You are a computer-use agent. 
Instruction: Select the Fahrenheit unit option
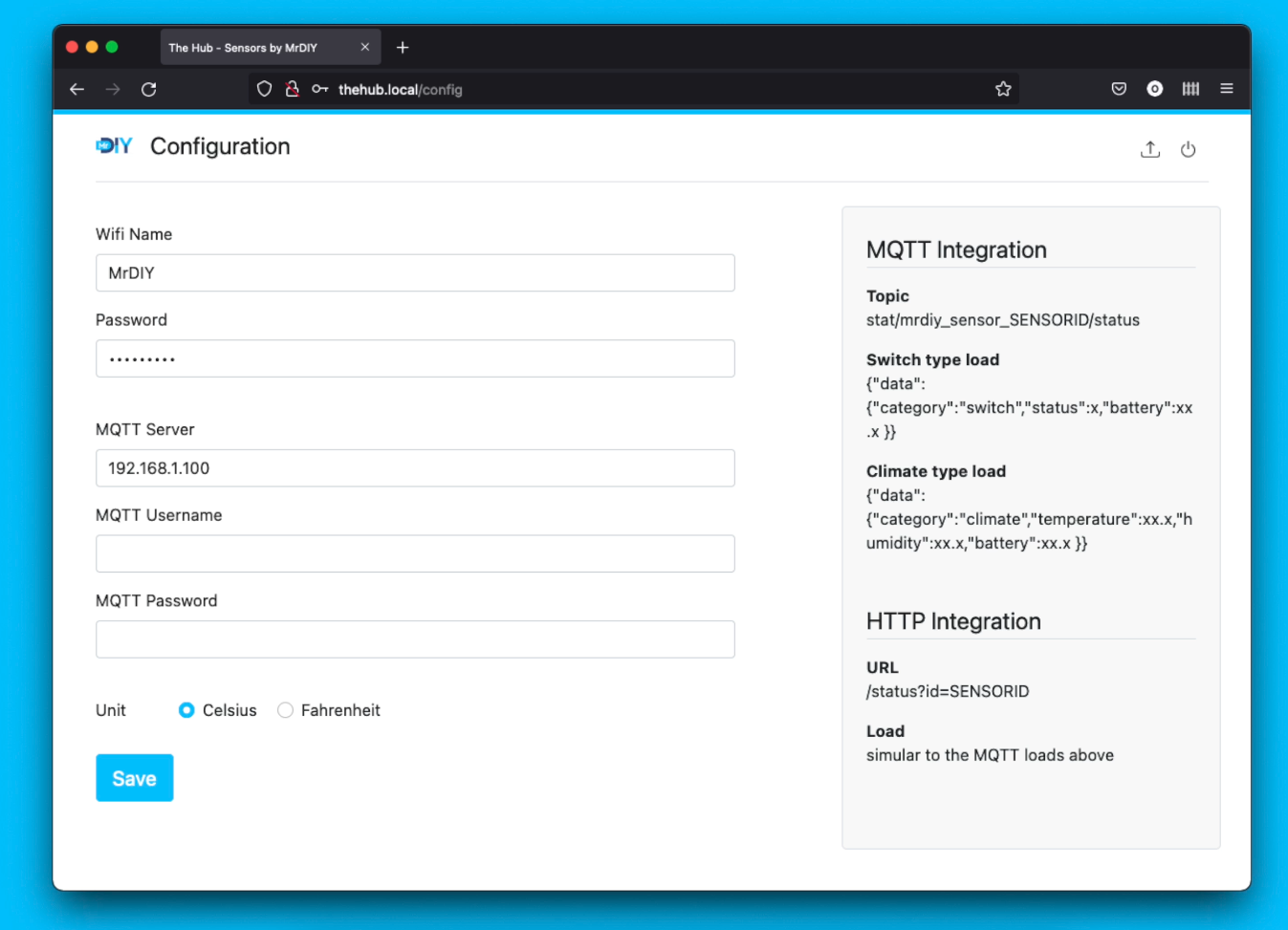285,710
